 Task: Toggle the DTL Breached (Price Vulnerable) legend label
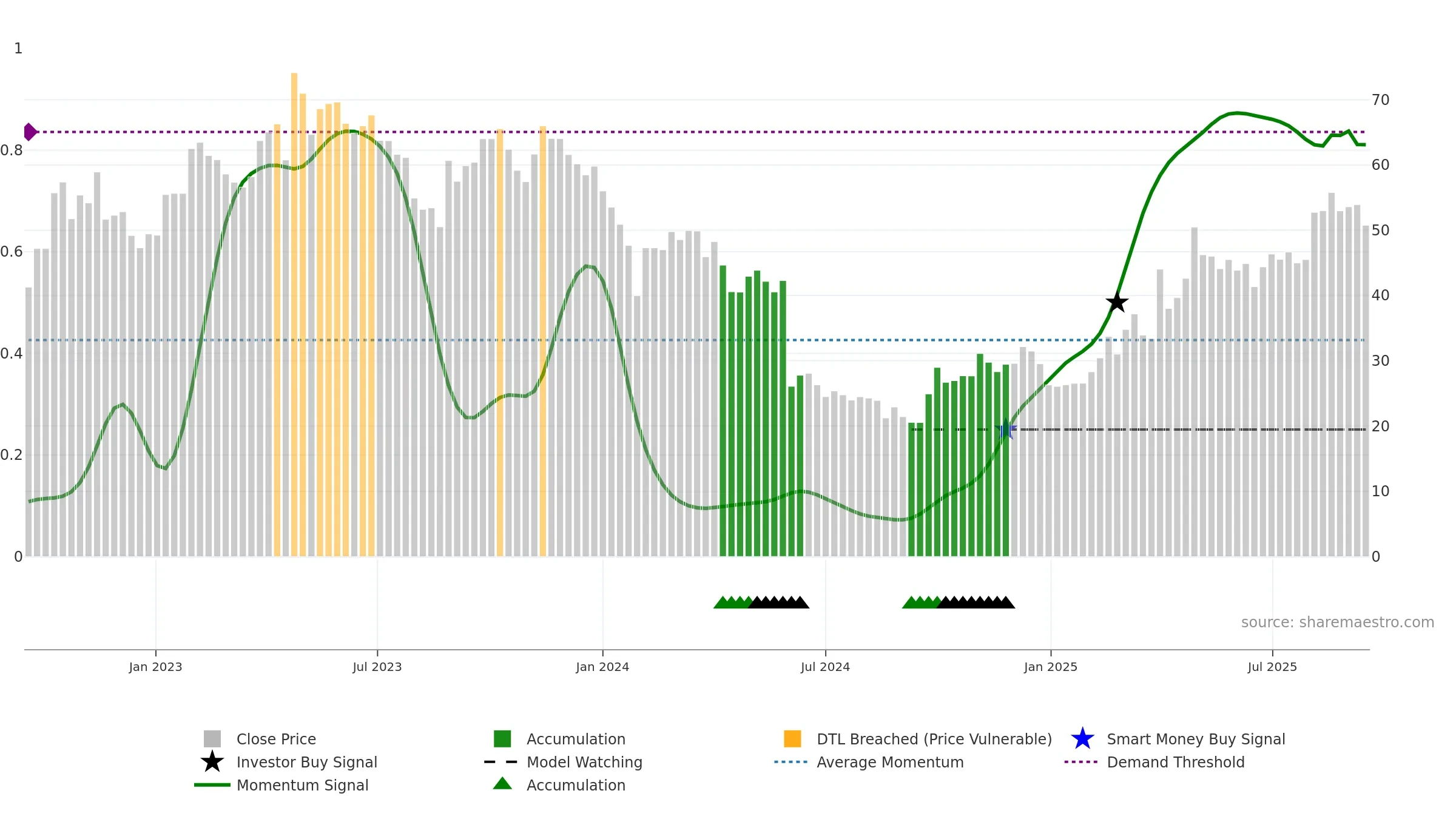[934, 739]
